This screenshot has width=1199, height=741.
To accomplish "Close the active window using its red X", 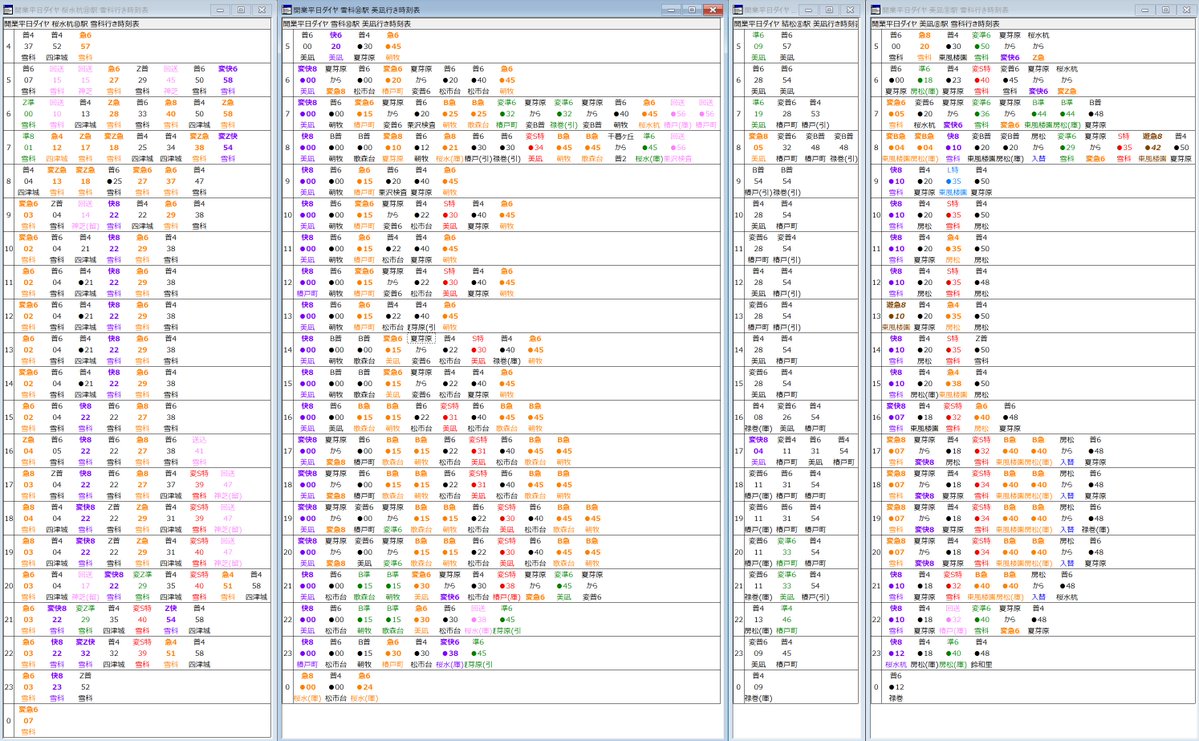I will click(713, 10).
